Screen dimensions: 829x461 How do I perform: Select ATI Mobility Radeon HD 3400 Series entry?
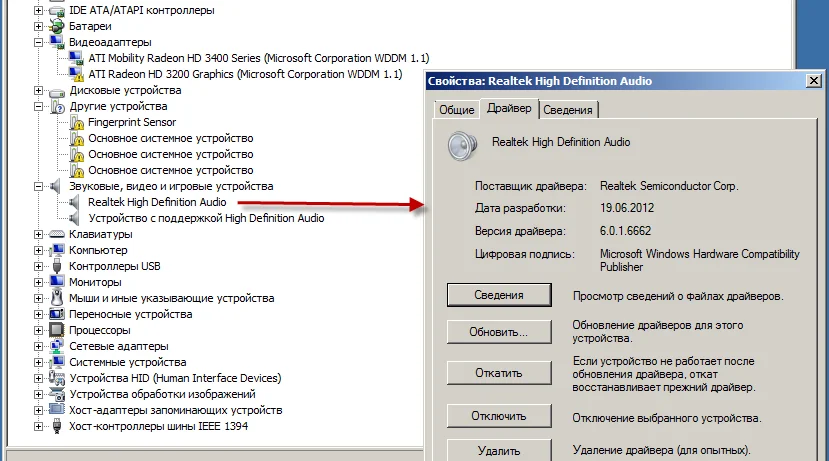tap(259, 58)
